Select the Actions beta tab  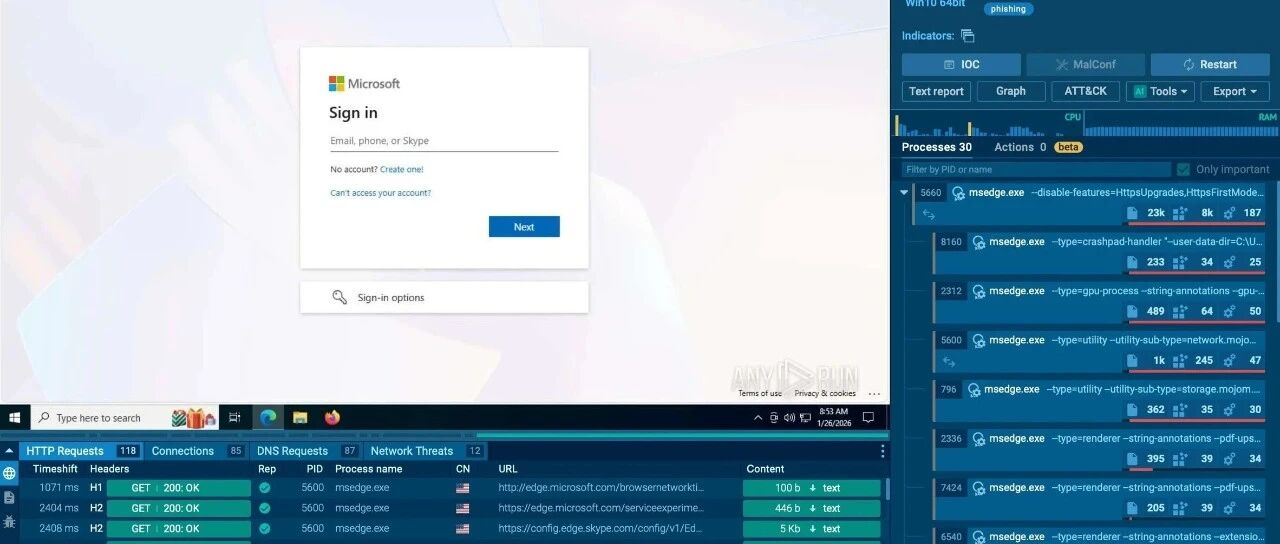pyautogui.click(x=1038, y=147)
